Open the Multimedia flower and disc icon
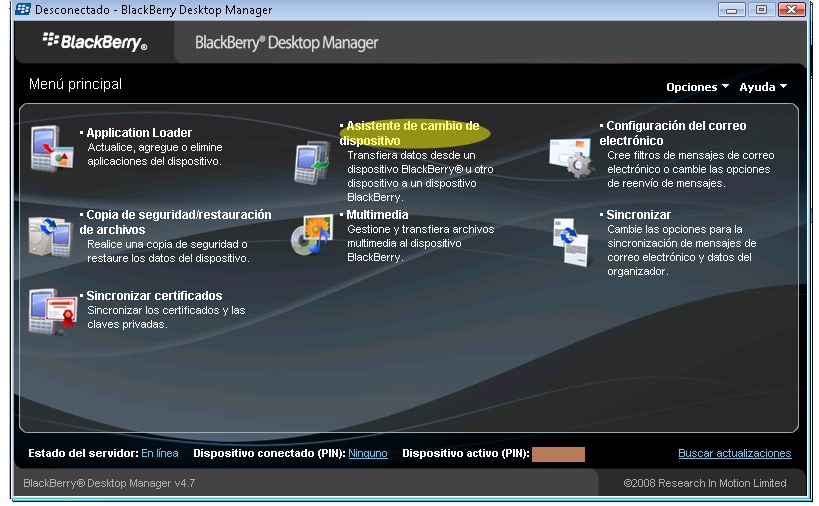The height and width of the screenshot is (506, 819). pos(312,234)
